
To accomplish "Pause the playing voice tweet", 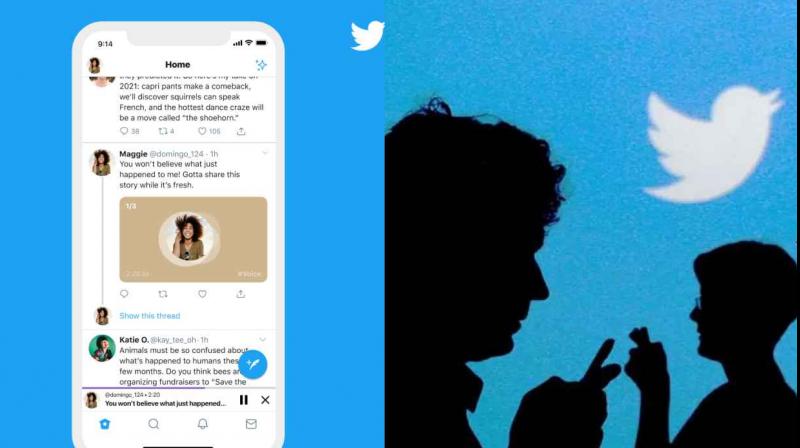I will pos(244,400).
